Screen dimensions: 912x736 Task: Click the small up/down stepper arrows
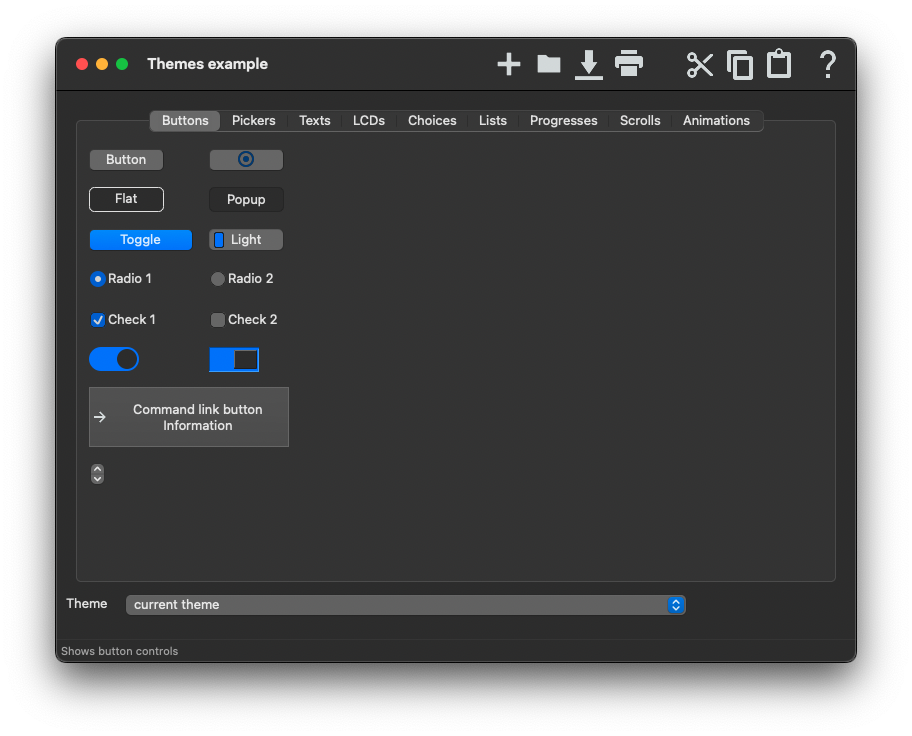click(x=97, y=474)
